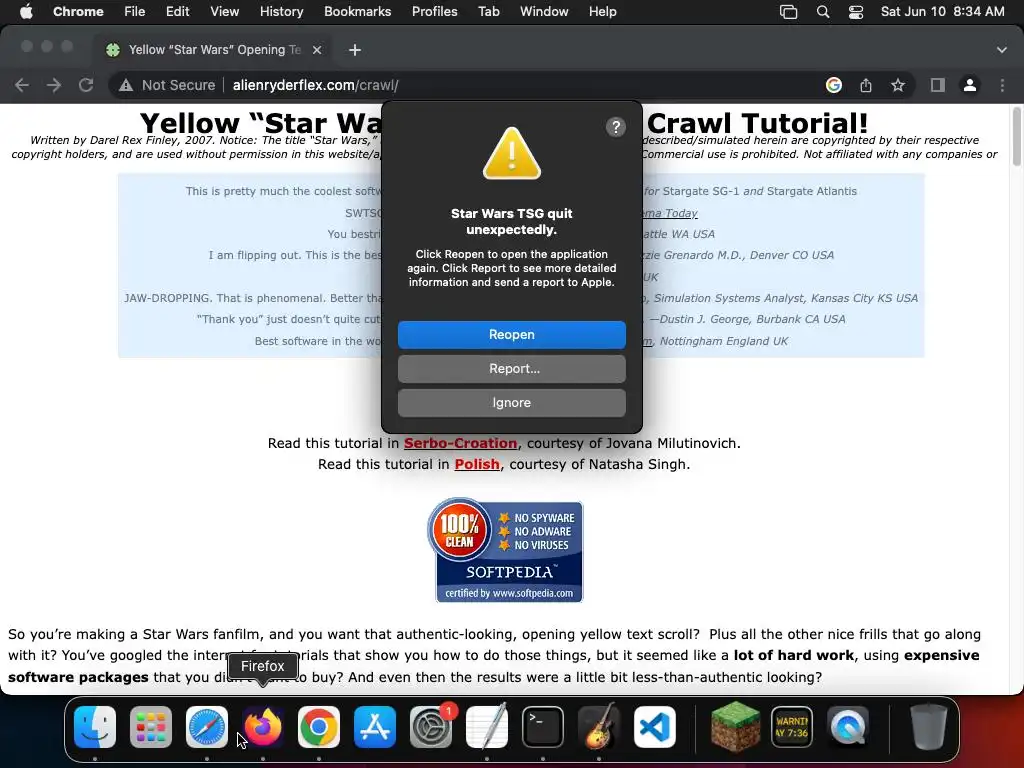This screenshot has height=768, width=1024.
Task: Click the Google icon in address bar
Action: click(833, 85)
